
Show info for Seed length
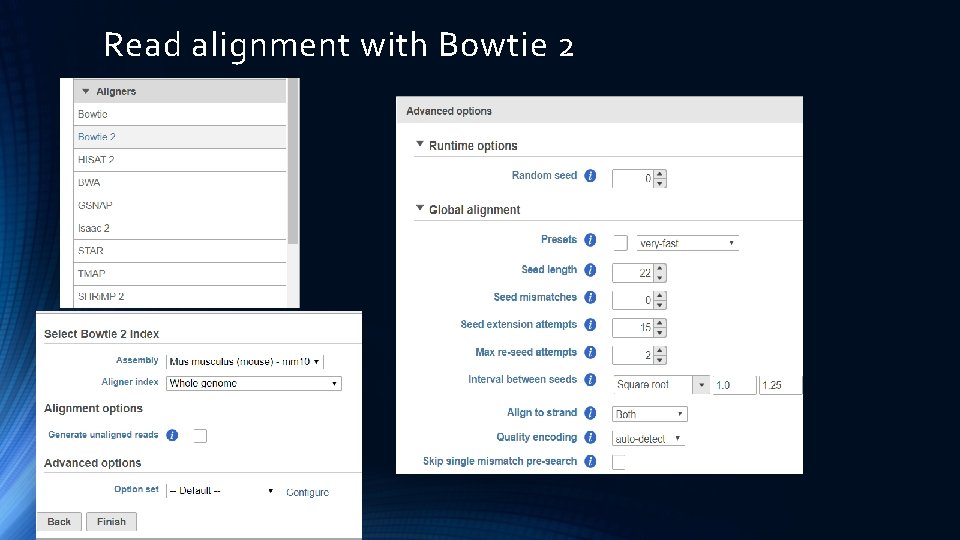pyautogui.click(x=590, y=270)
